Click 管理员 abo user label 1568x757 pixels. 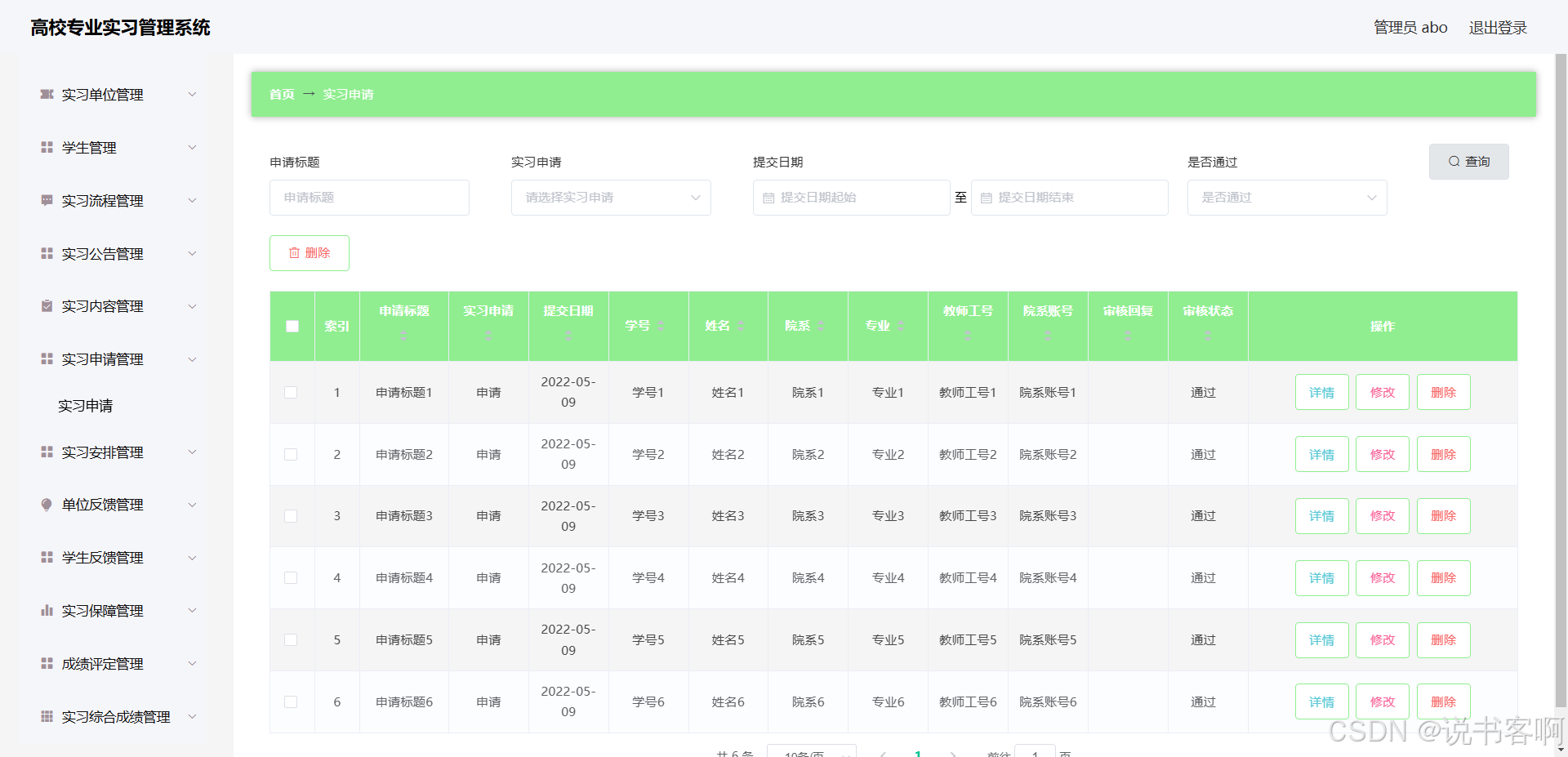1410,28
